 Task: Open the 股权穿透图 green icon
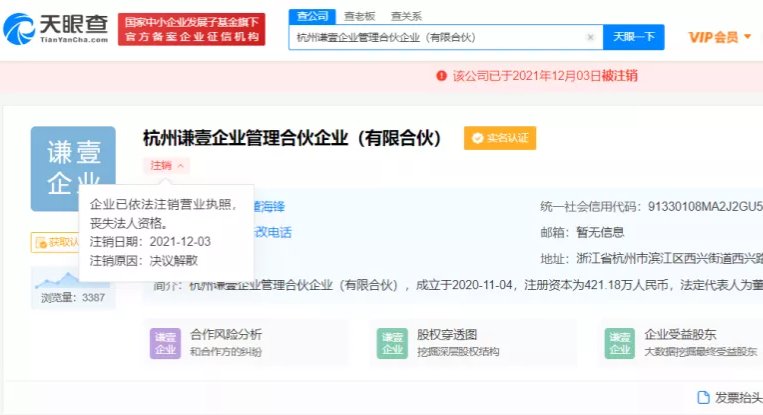(x=392, y=343)
